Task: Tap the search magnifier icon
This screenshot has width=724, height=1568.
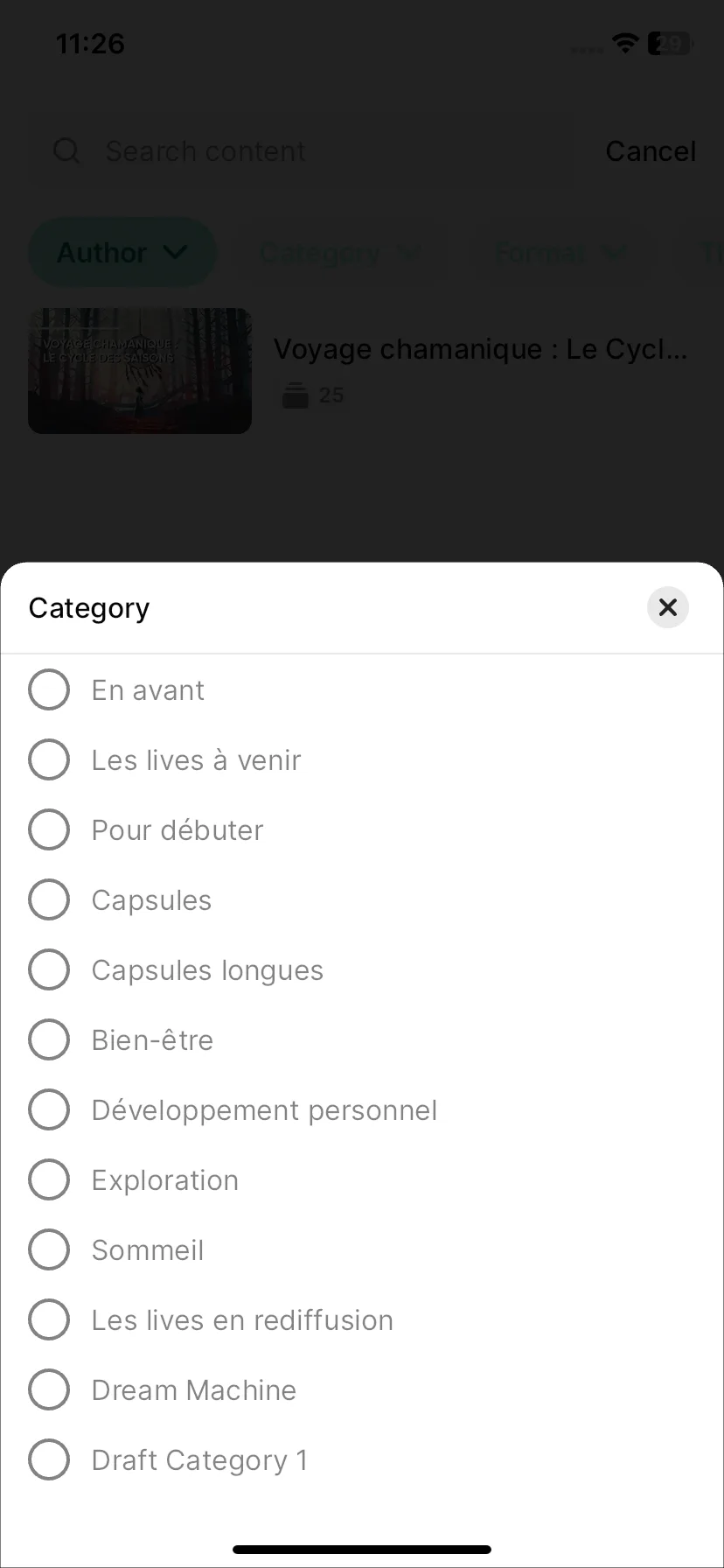Action: click(x=67, y=151)
